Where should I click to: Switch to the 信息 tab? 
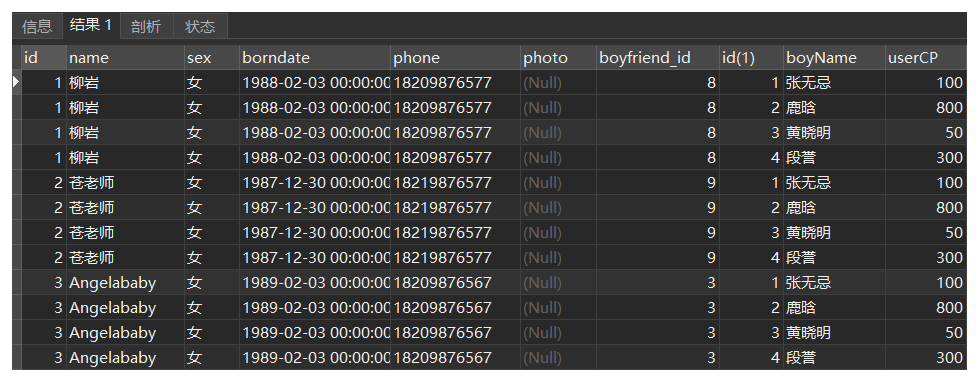coord(37,26)
